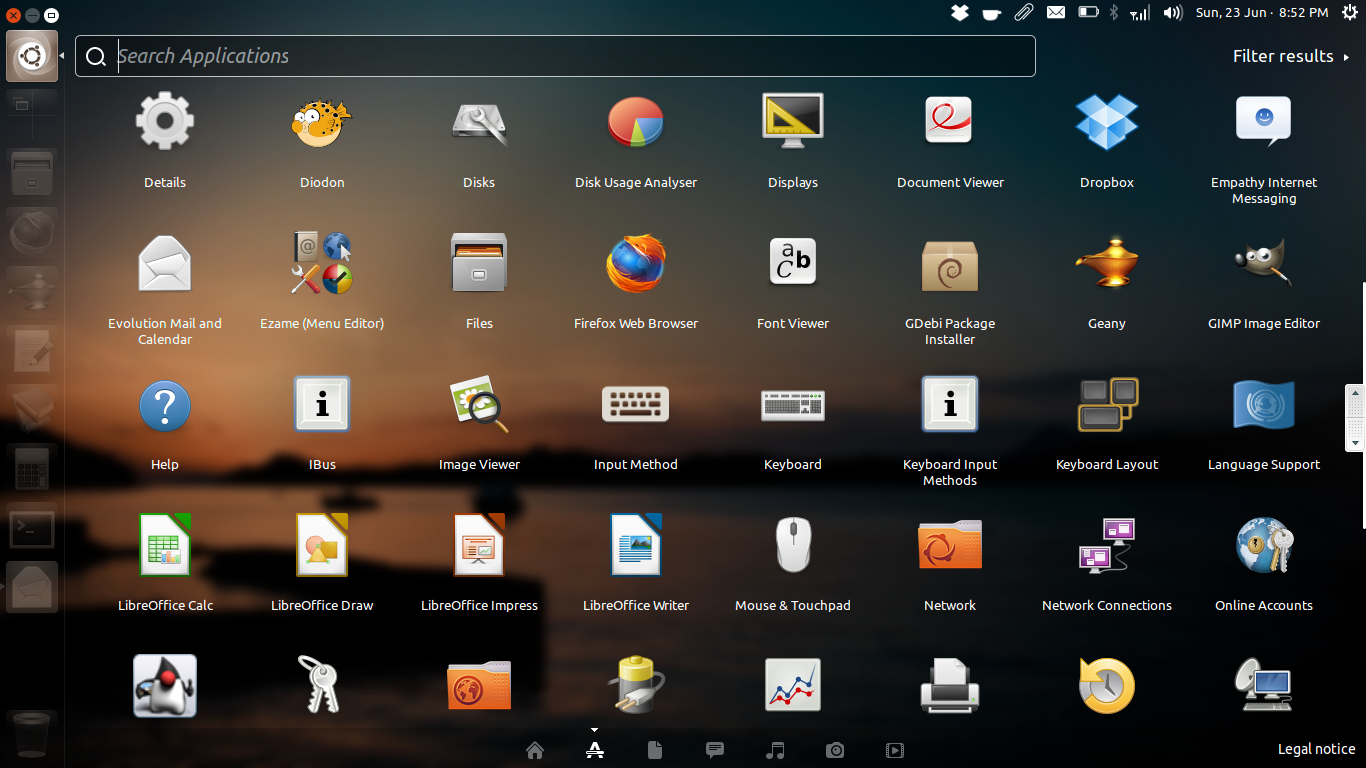1366x768 pixels.
Task: Open the Legal notice link
Action: pos(1316,749)
